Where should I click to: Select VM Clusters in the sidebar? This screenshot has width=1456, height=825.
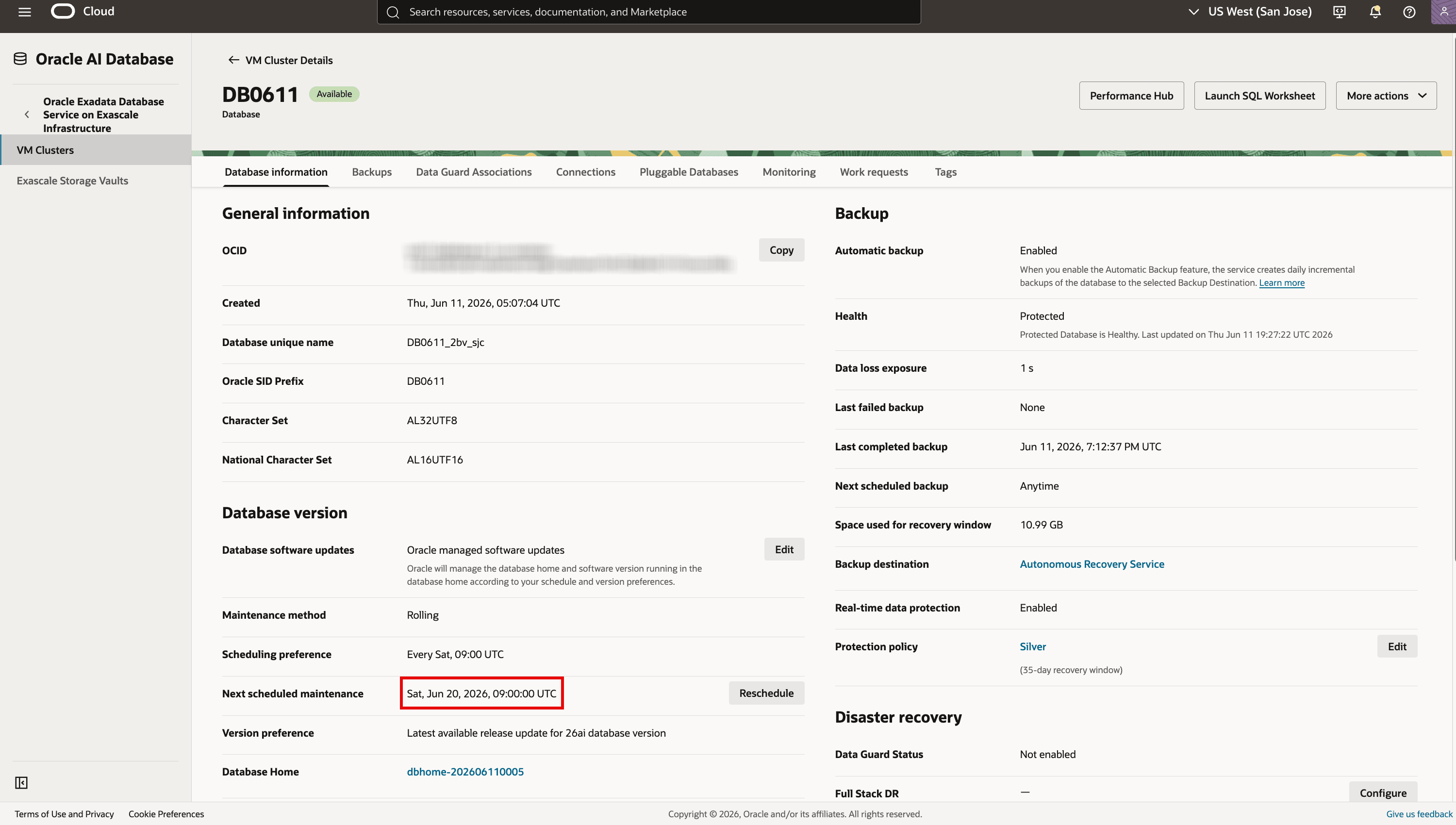point(96,149)
